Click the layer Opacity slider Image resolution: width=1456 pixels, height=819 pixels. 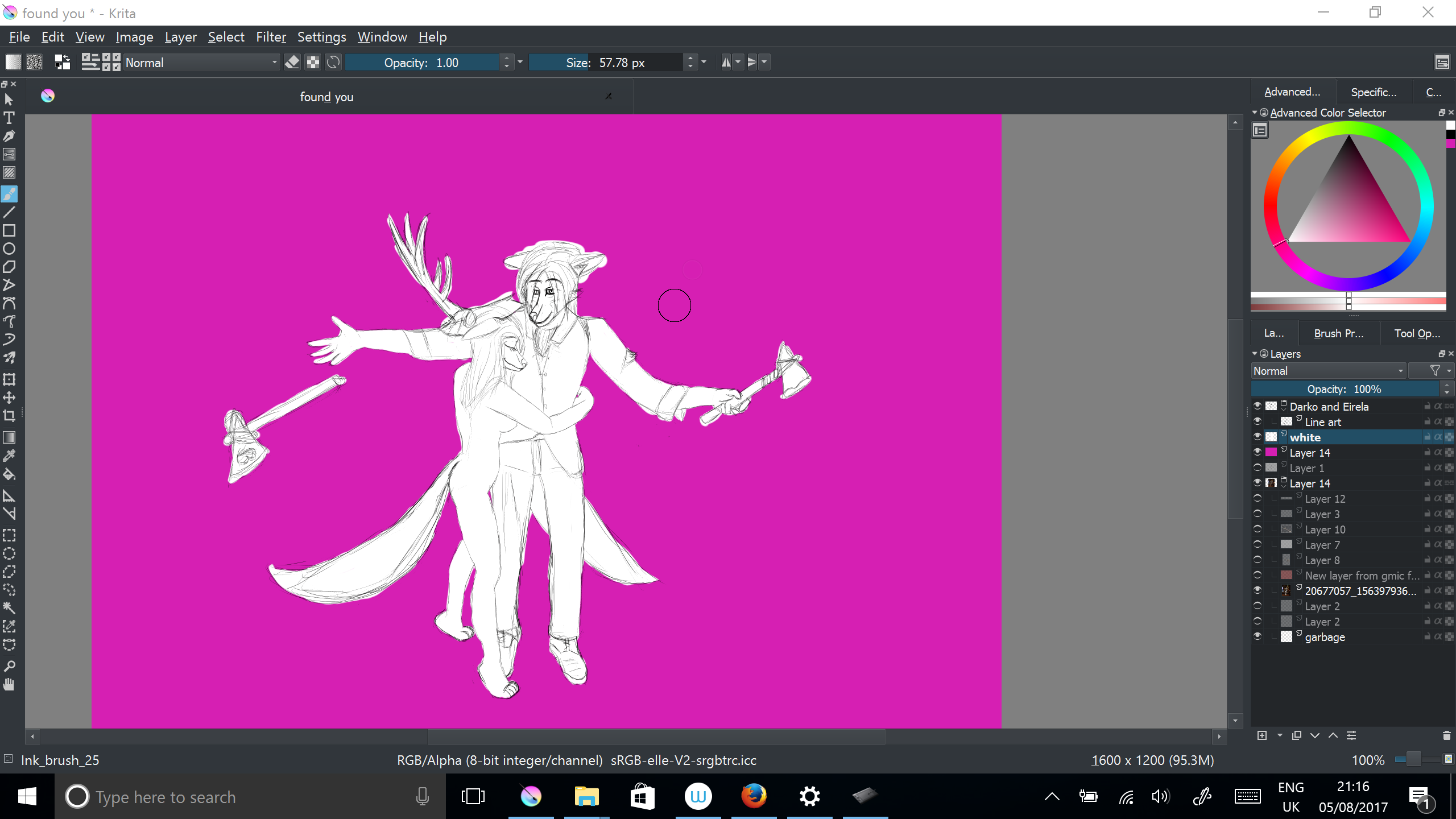pyautogui.click(x=1344, y=389)
